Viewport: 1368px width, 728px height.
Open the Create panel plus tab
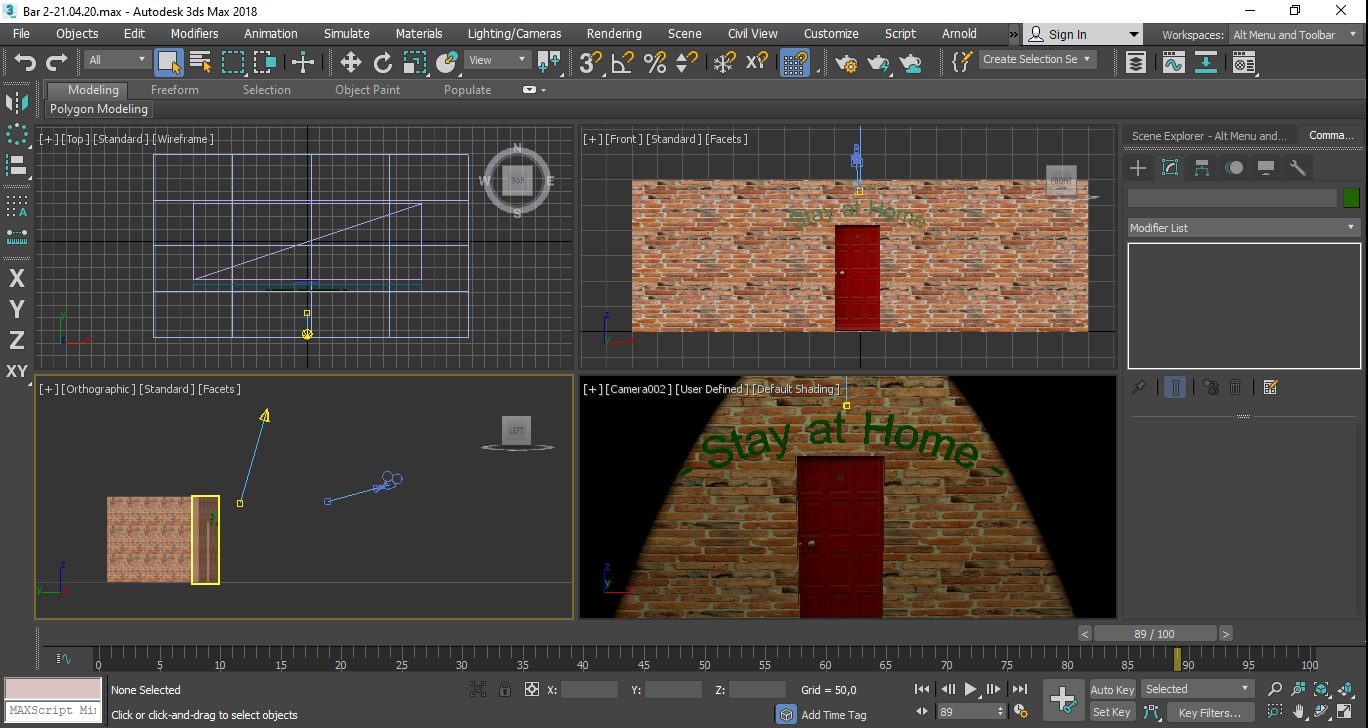click(x=1138, y=167)
